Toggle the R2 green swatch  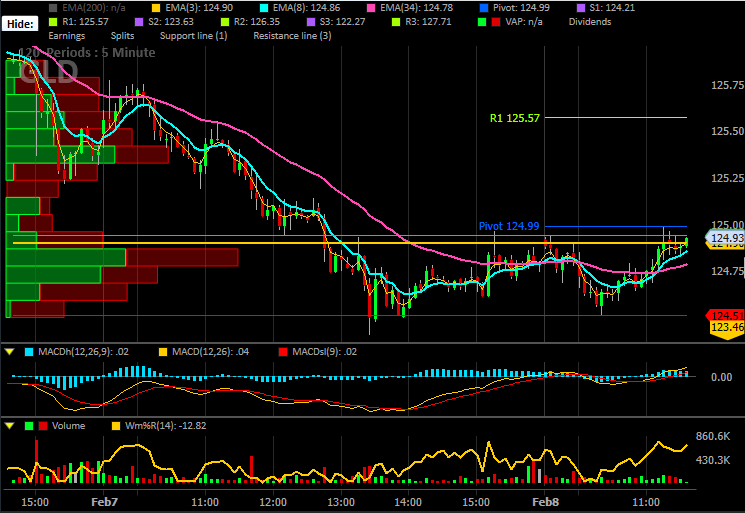[x=225, y=22]
